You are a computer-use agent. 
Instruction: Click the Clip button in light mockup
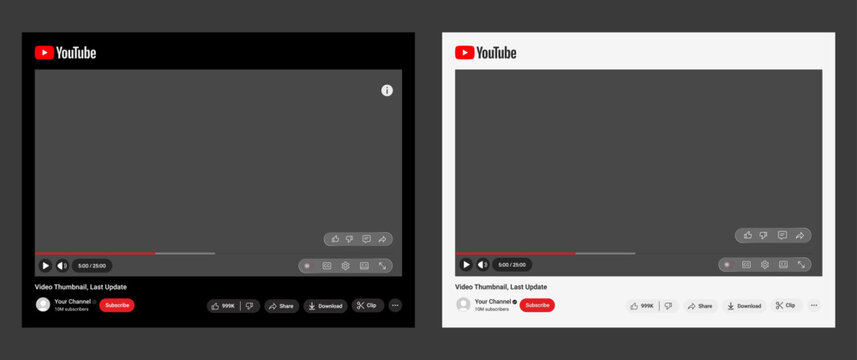[786, 305]
